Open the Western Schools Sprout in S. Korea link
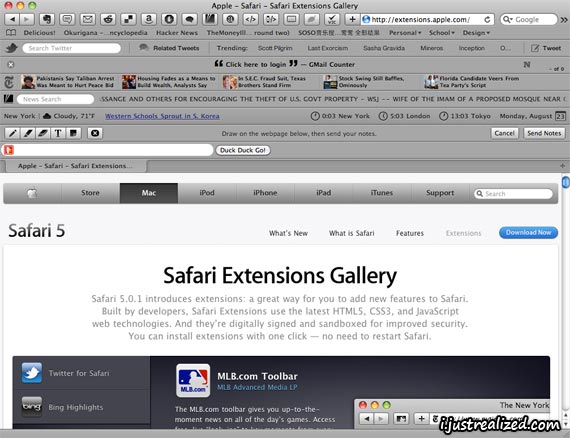The height and width of the screenshot is (438, 570). pyautogui.click(x=162, y=116)
